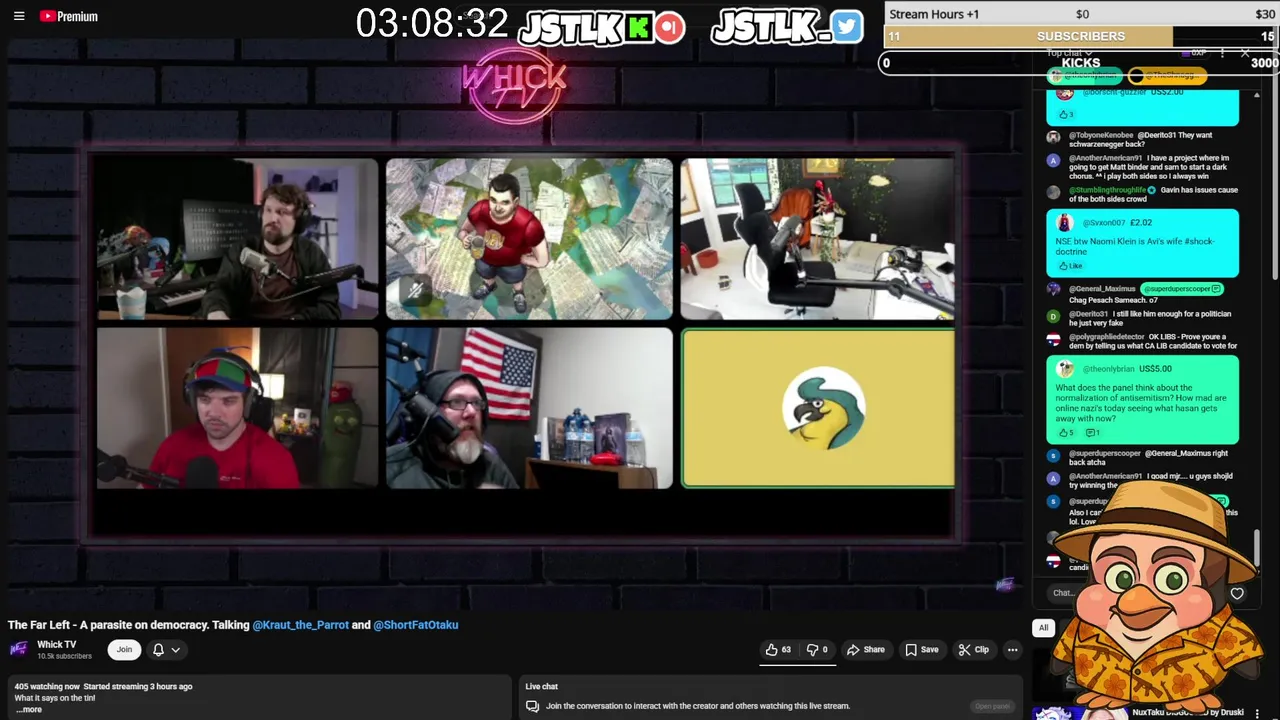The height and width of the screenshot is (720, 1280).
Task: Click the 10.5k subscribers count
Action: (64, 656)
